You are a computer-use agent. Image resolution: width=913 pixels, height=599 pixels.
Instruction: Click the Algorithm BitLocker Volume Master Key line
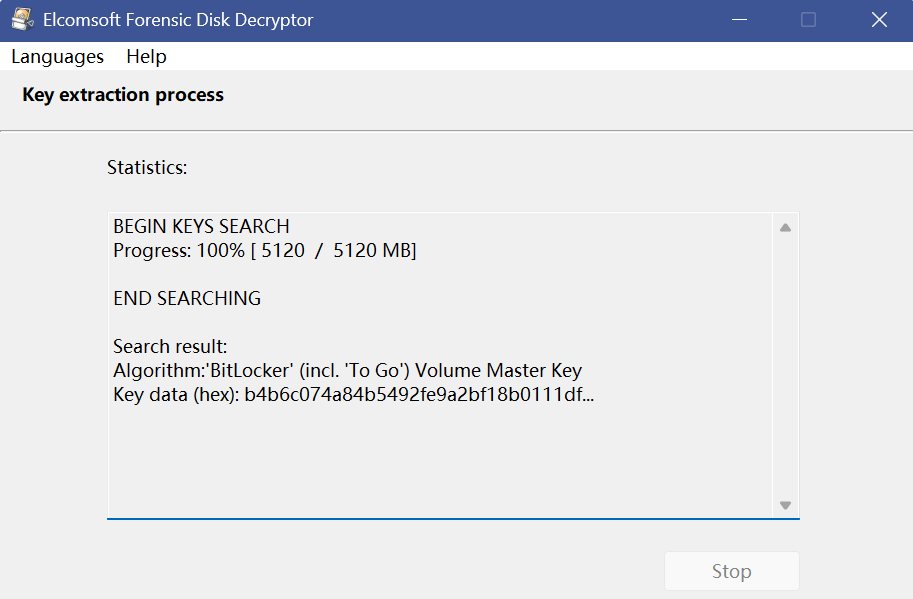pyautogui.click(x=347, y=371)
